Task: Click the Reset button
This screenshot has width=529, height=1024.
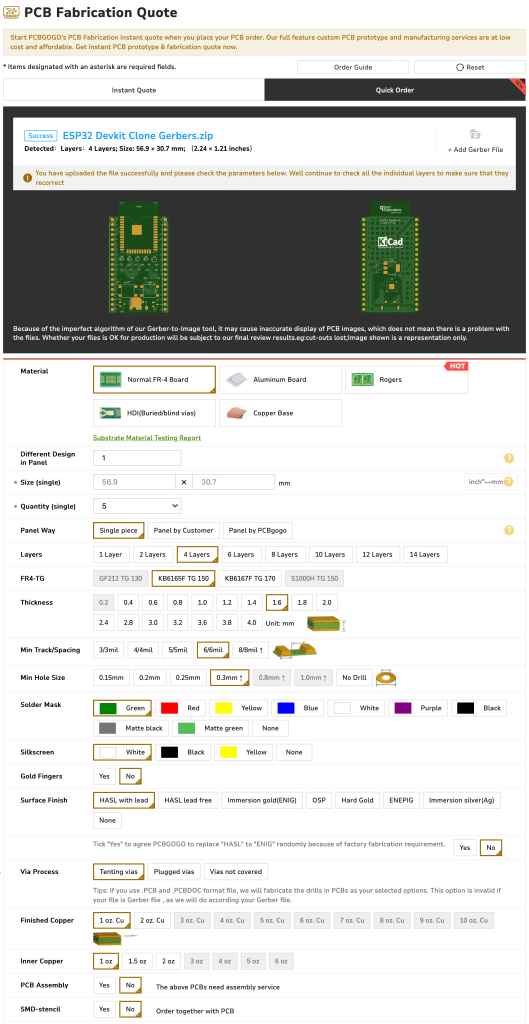Action: coord(470,67)
